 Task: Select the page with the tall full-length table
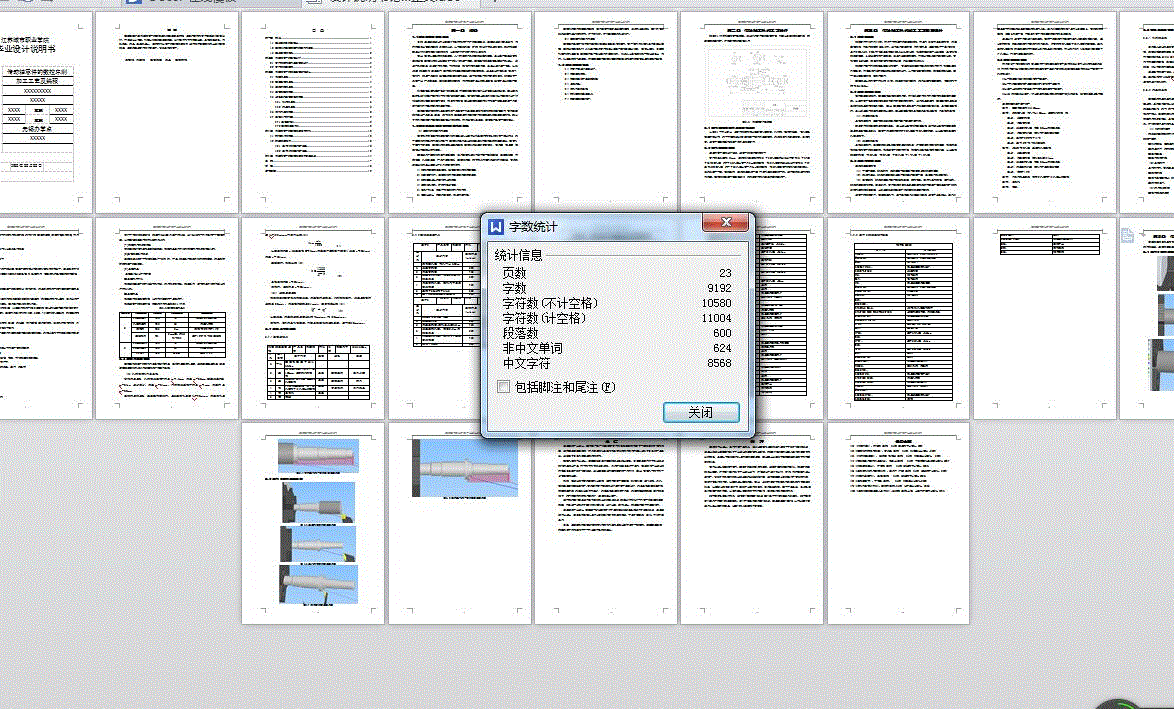pyautogui.click(x=898, y=318)
